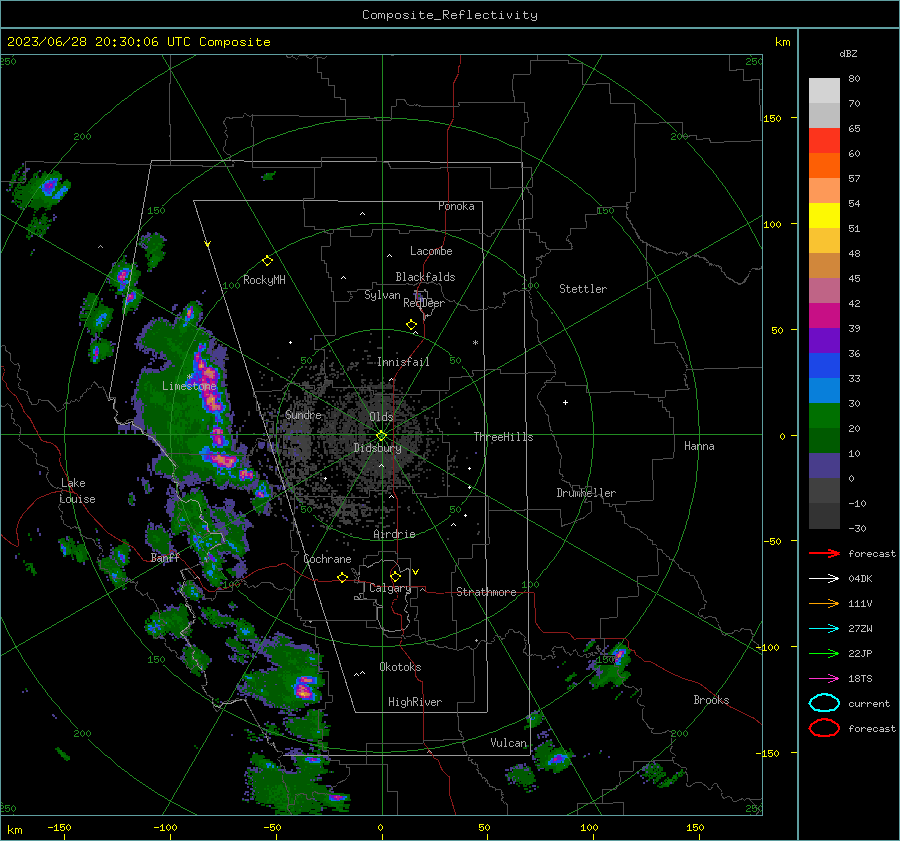The height and width of the screenshot is (841, 900).
Task: Click the Blackfalds town label
Action: (425, 277)
